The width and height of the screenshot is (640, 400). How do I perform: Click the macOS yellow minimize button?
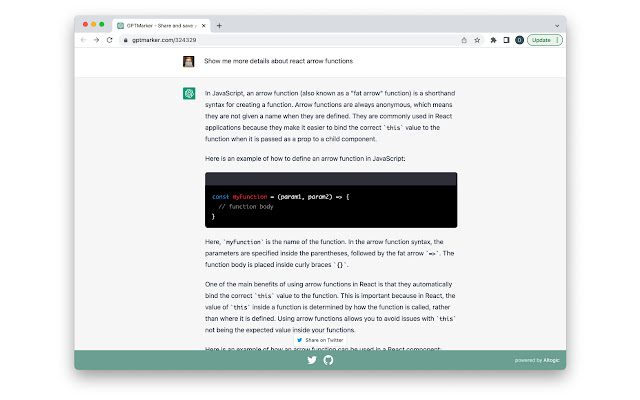[x=93, y=24]
